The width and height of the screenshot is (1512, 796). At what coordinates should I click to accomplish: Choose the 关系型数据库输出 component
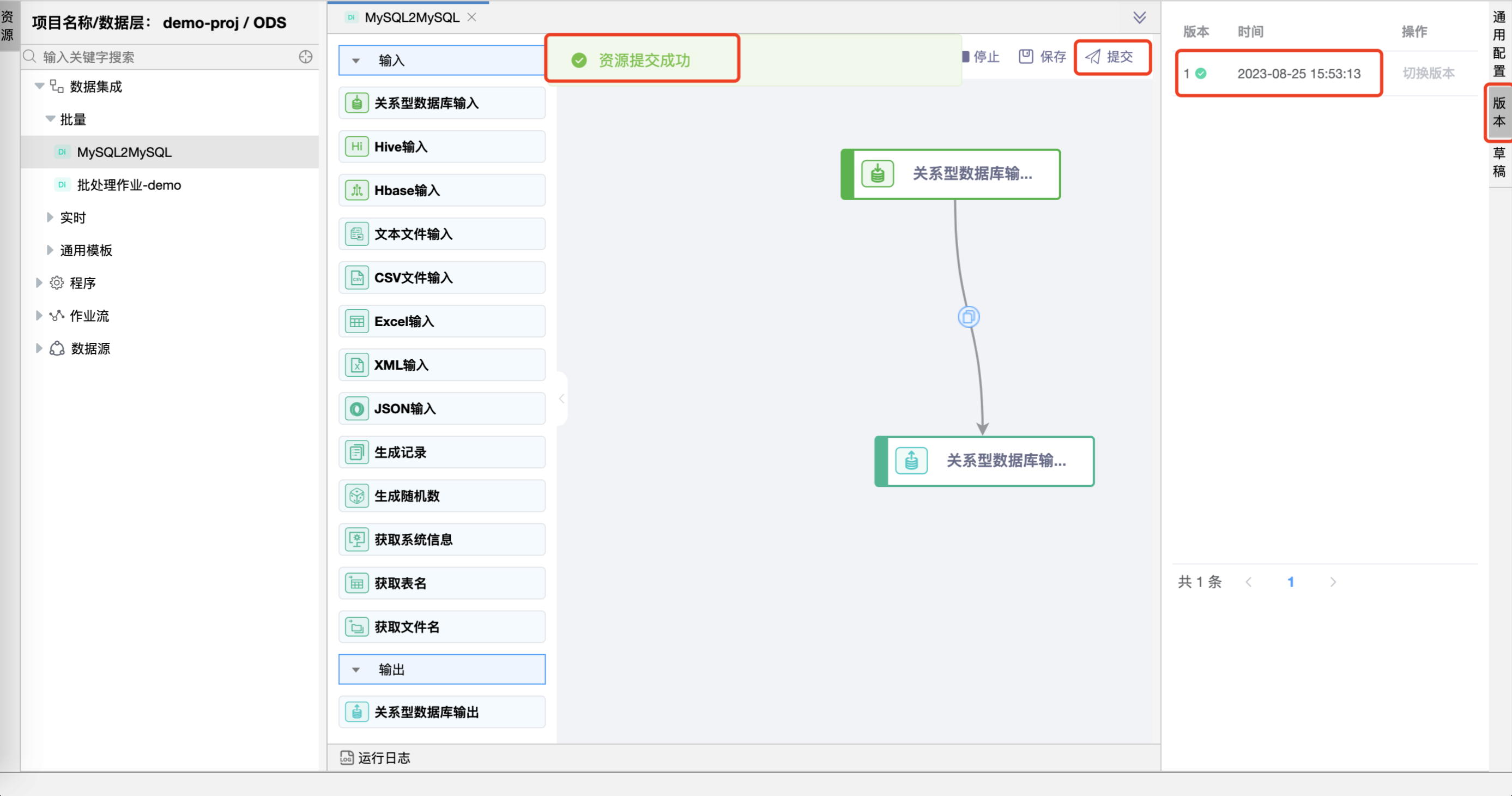point(441,711)
